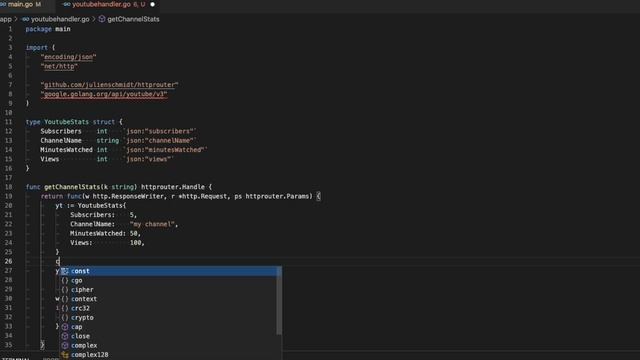Click the yt := YoutubeStats{ line
This screenshot has height=360, width=640.
click(x=91, y=206)
